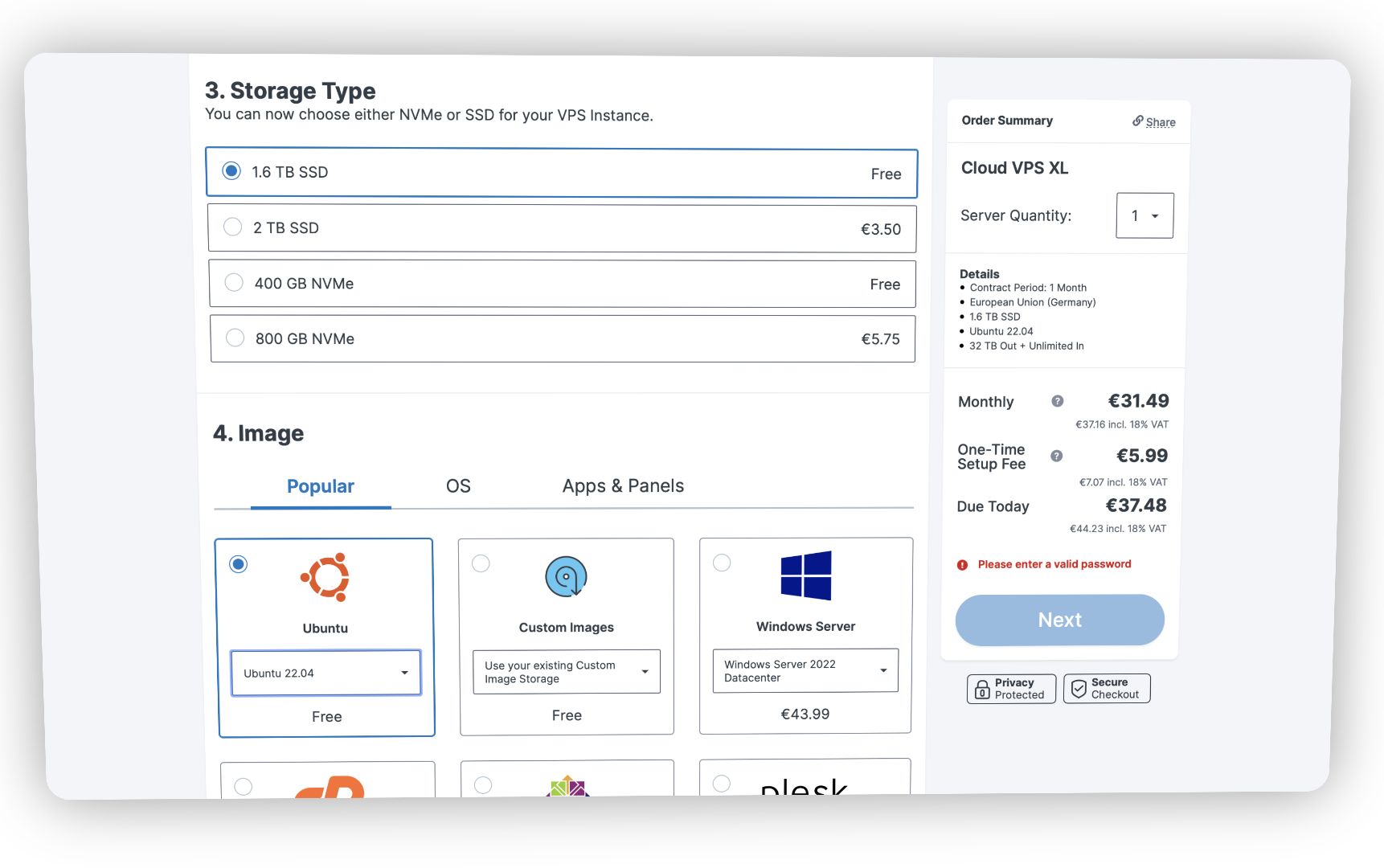The width and height of the screenshot is (1384, 868).
Task: Click the red password error icon
Action: 963,565
